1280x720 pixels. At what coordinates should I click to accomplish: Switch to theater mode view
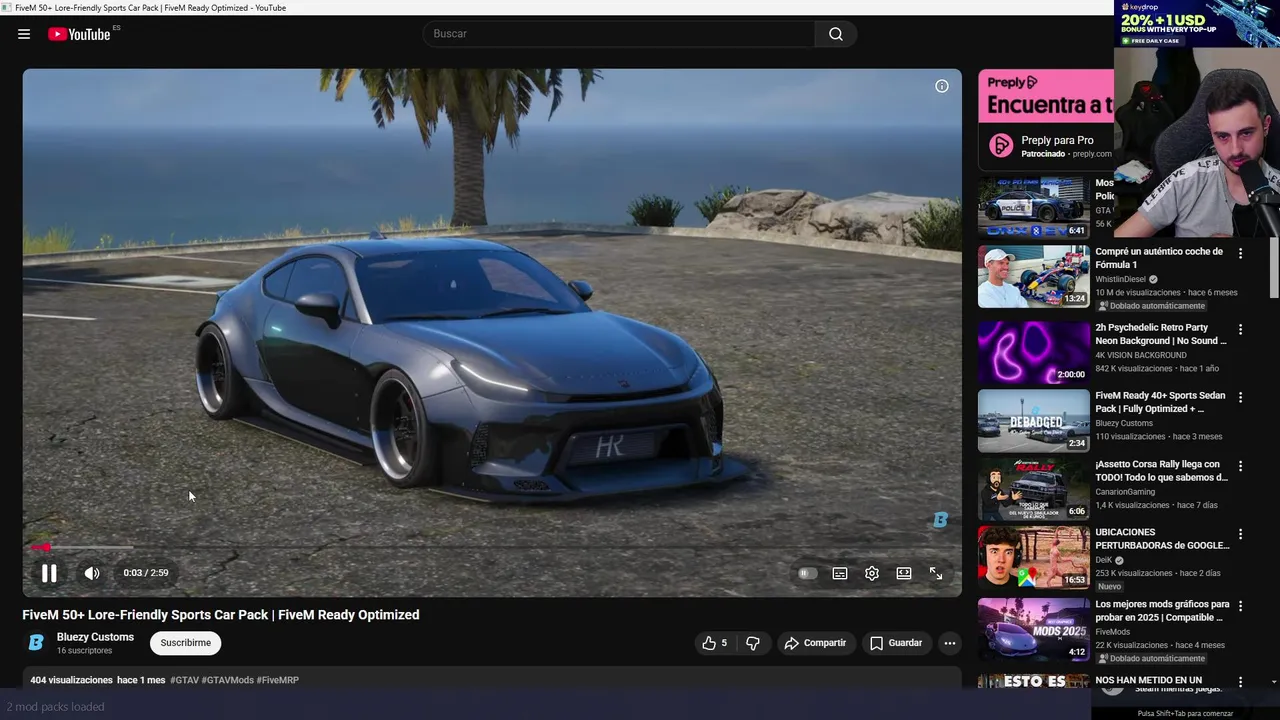coord(904,573)
